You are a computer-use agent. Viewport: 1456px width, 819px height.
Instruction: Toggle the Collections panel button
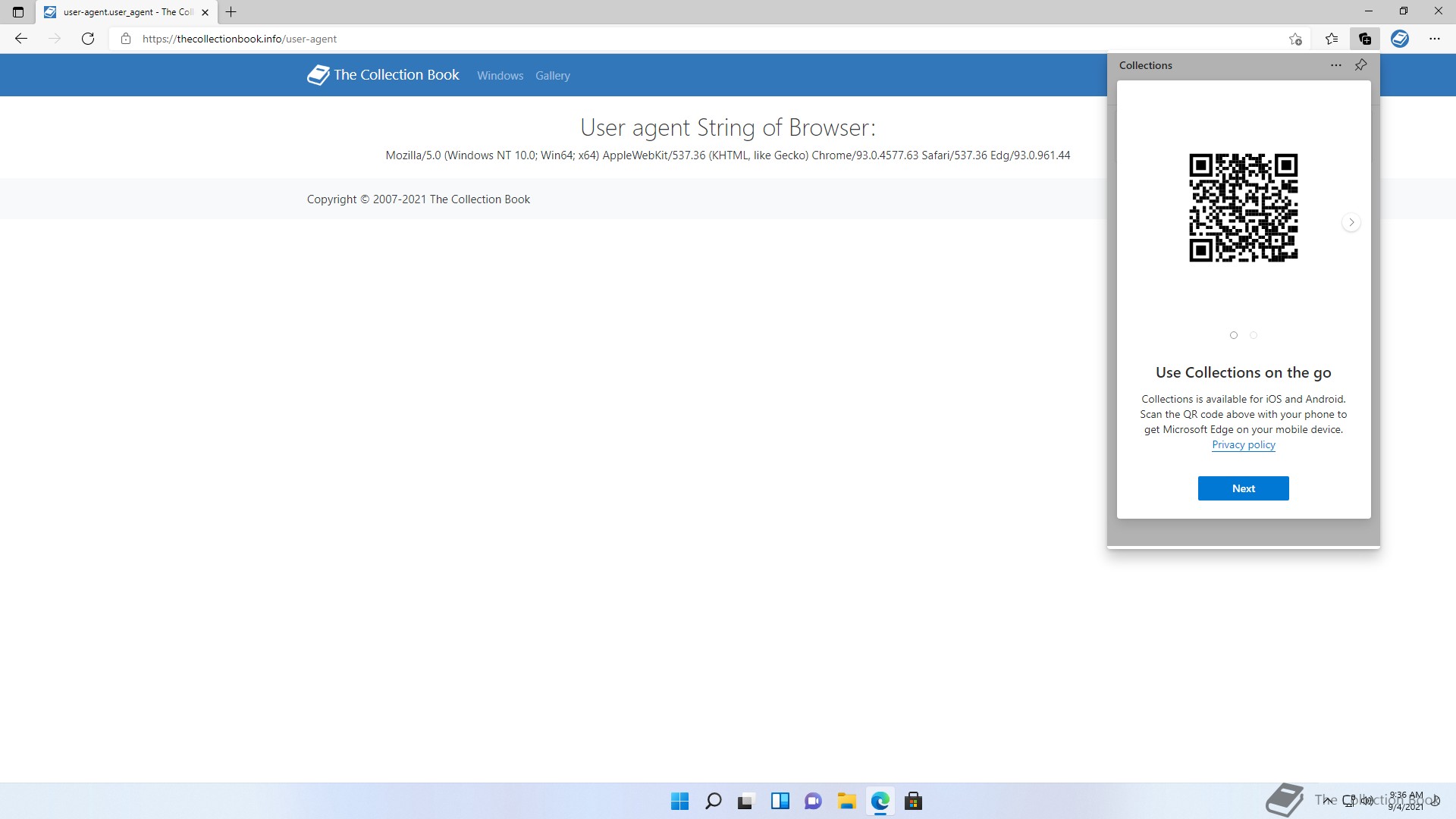[x=1365, y=39]
